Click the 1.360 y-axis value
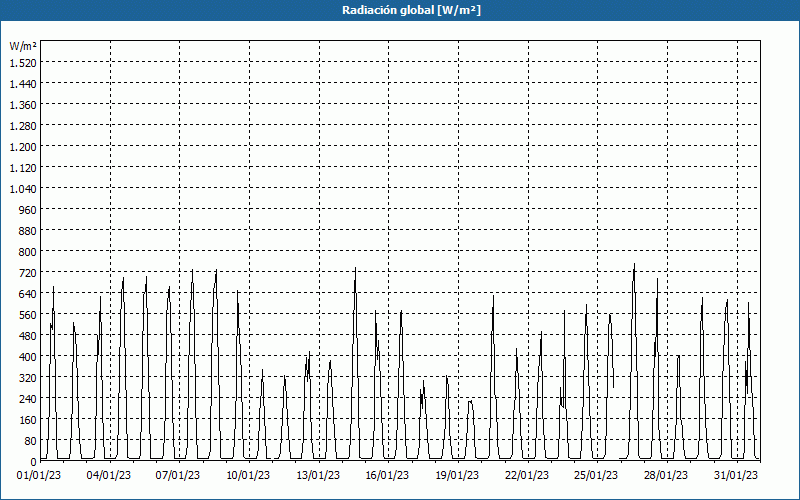Viewport: 800px width, 500px height. point(23,105)
